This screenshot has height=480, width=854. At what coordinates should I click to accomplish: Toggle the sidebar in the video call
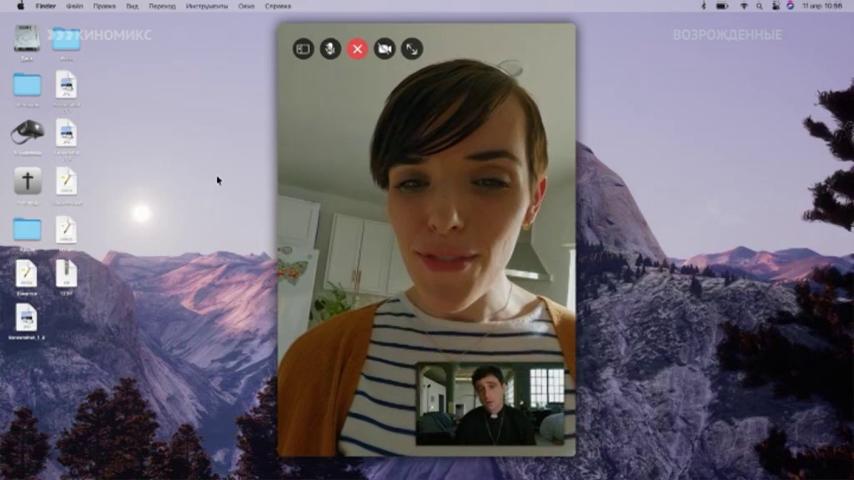303,49
